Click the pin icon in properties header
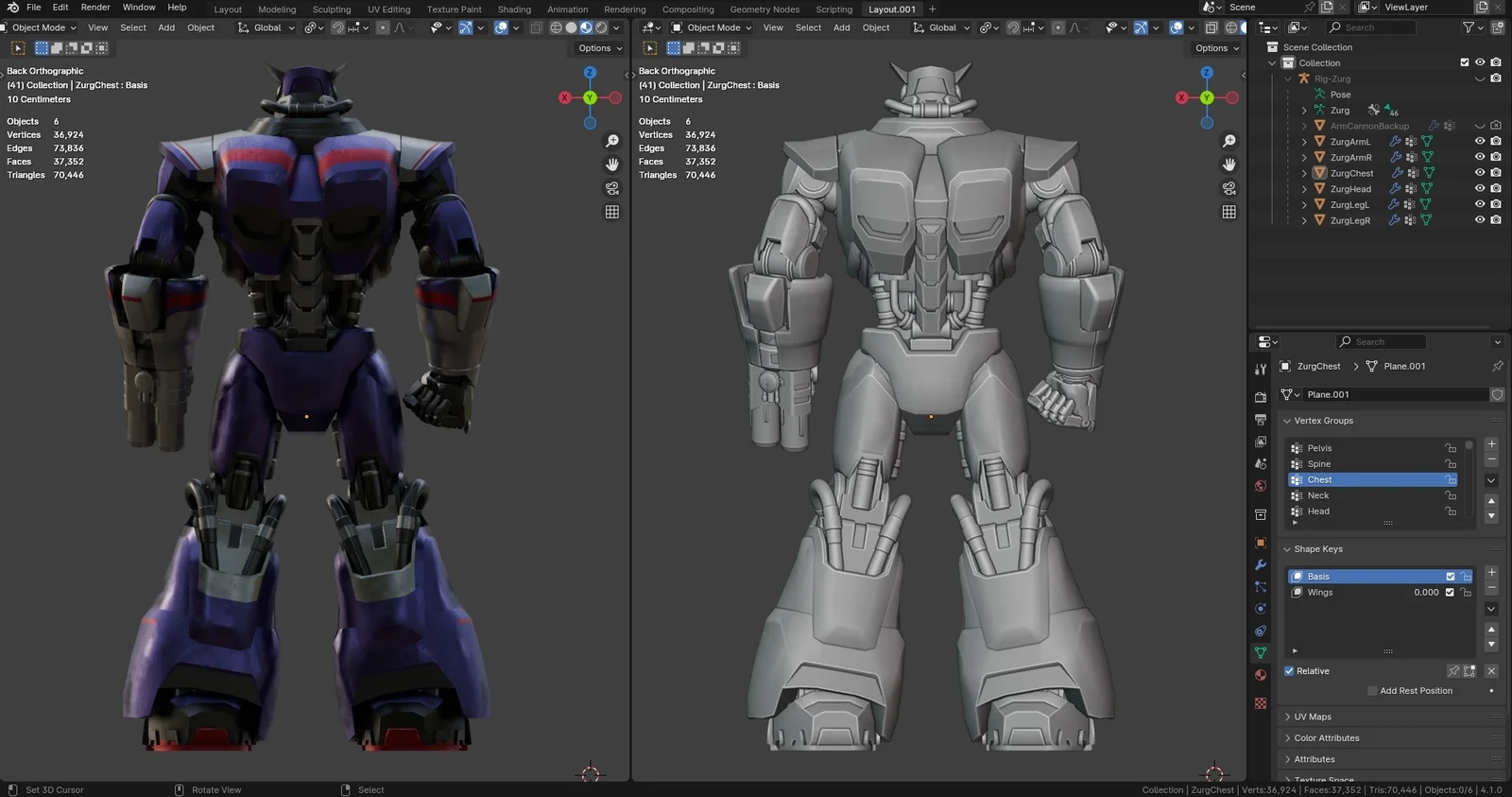Image resolution: width=1512 pixels, height=797 pixels. click(1497, 366)
